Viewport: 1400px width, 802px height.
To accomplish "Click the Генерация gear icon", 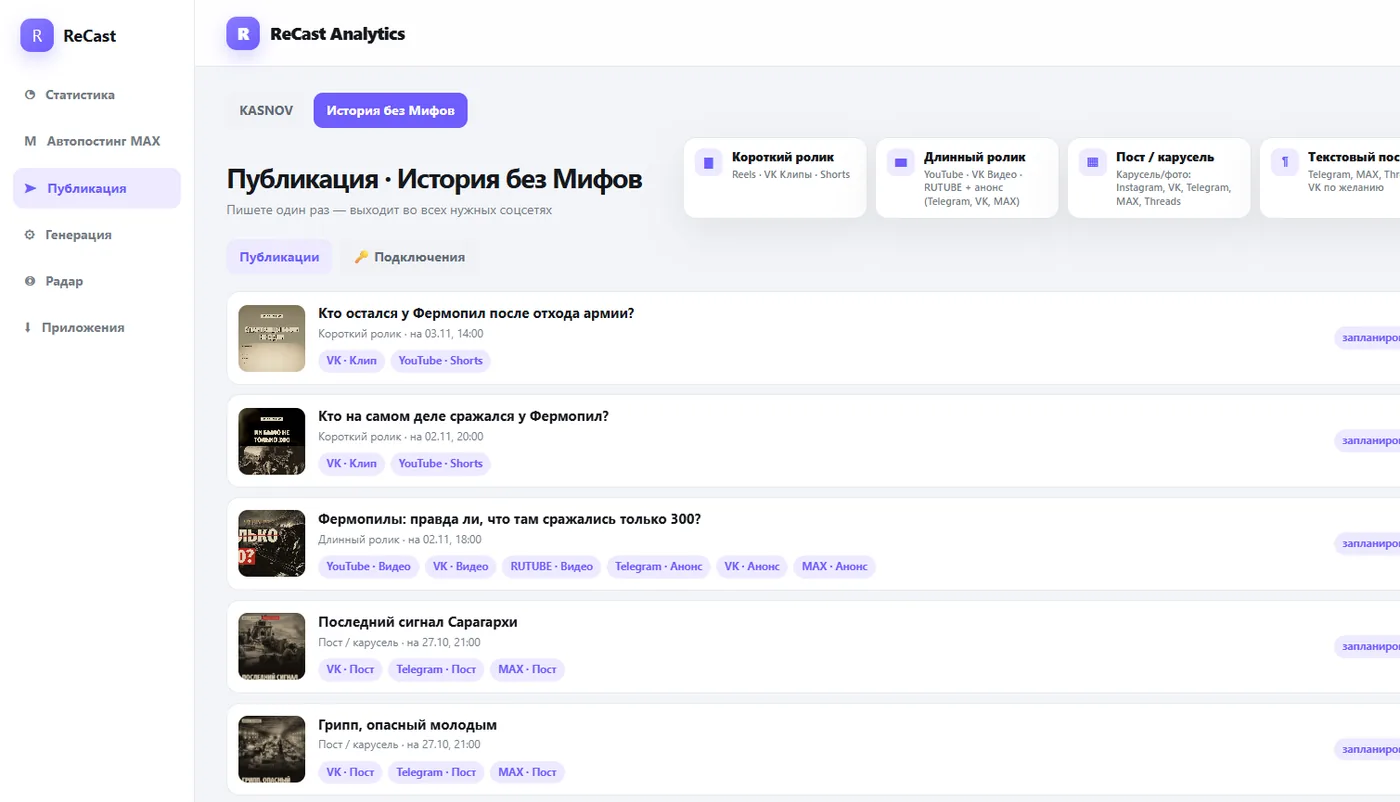I will (30, 235).
